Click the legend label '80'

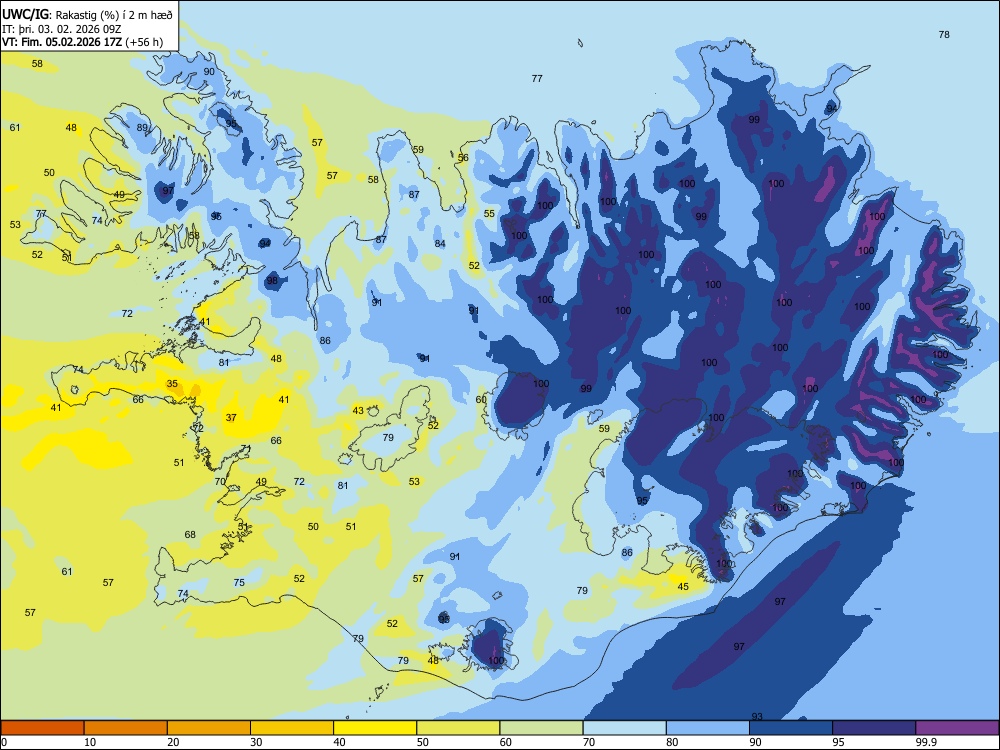(672, 742)
